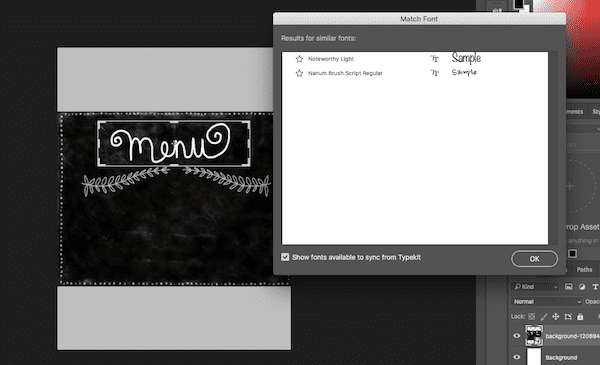The width and height of the screenshot is (600, 365).
Task: Click the background-120694 layer thumbnail
Action: pyautogui.click(x=534, y=336)
